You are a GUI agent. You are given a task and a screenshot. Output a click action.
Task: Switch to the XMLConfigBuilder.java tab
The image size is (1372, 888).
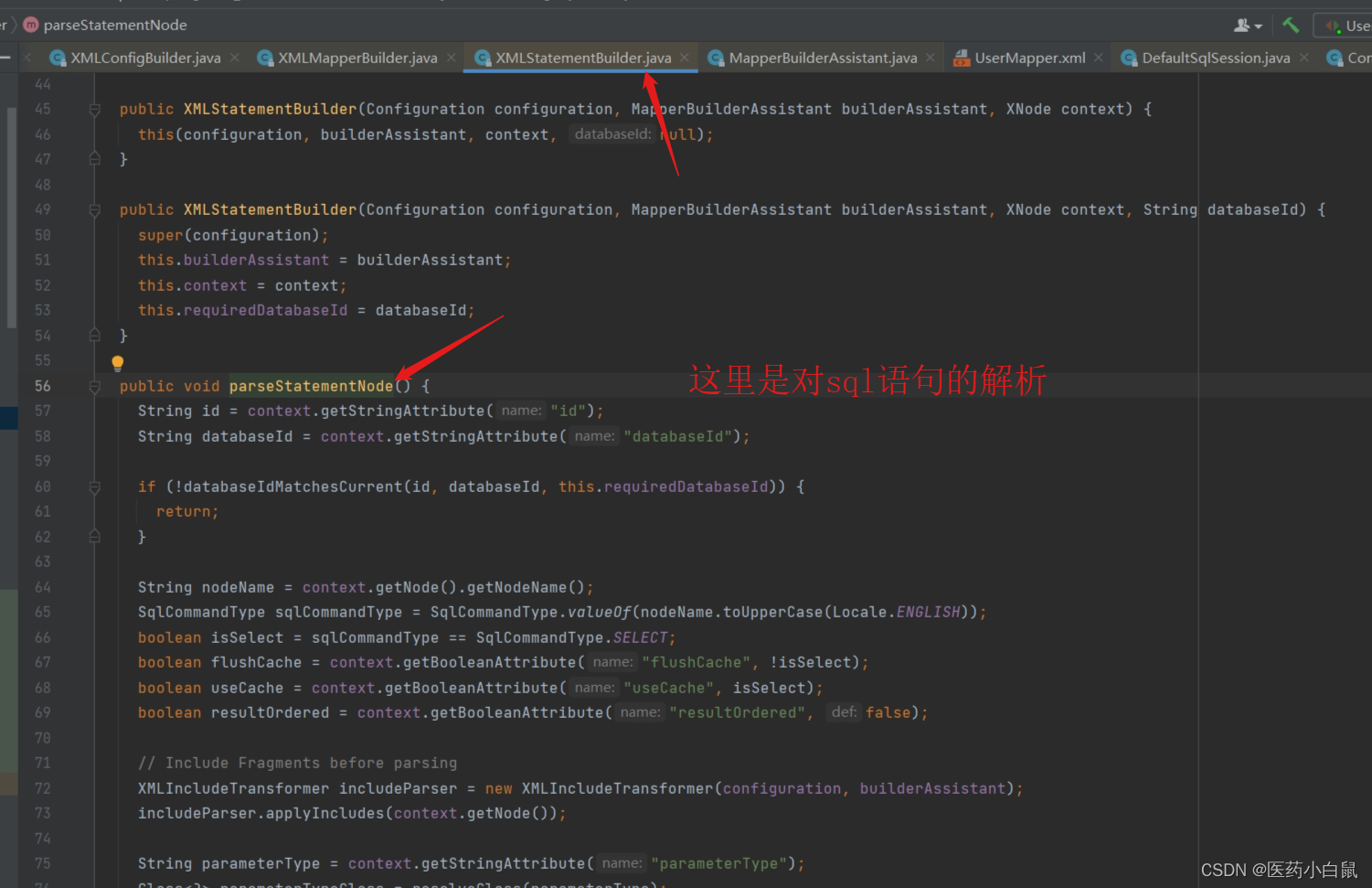tap(145, 58)
